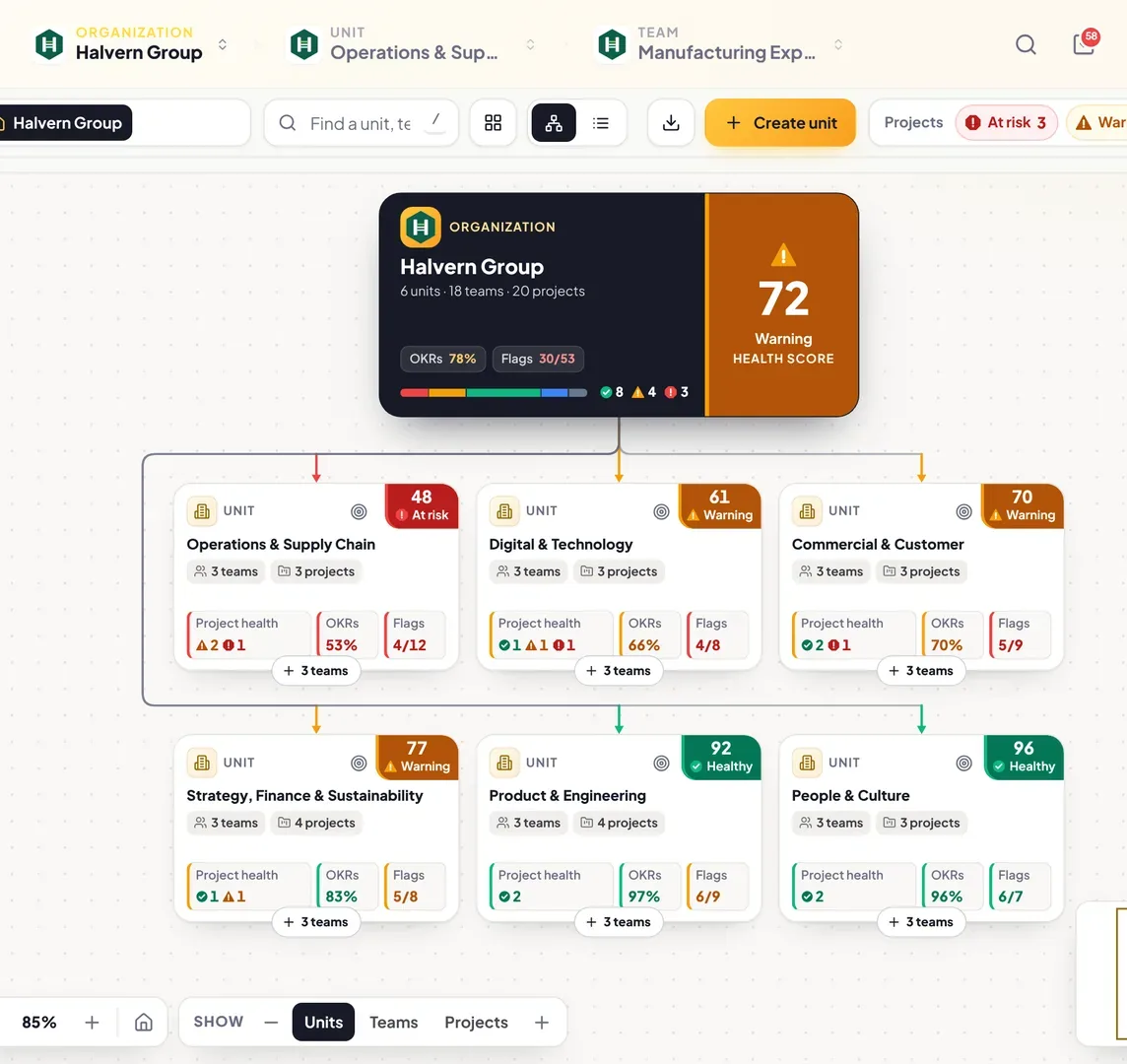Click 3 projects chip on Operations & Supply Chain
Image resolution: width=1127 pixels, height=1064 pixels.
click(316, 571)
